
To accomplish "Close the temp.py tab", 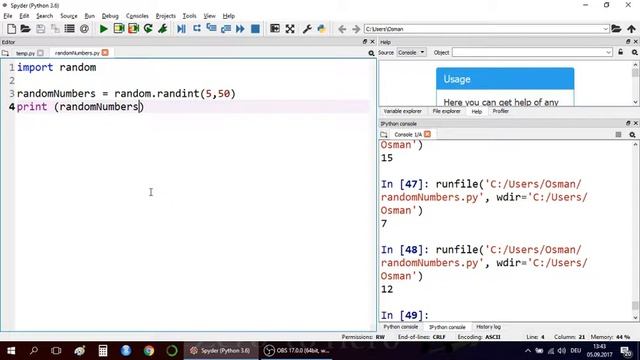I will [x=40, y=53].
